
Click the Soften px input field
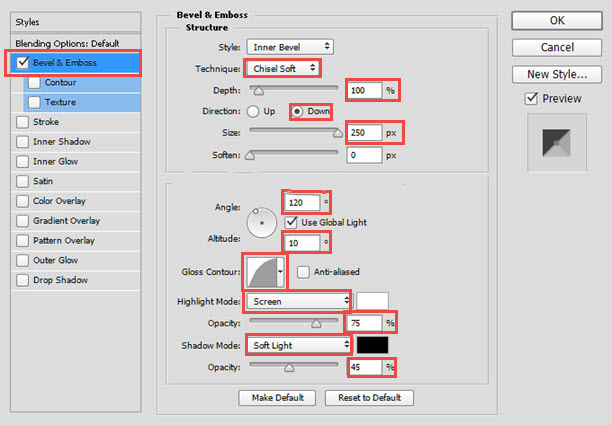pos(364,155)
